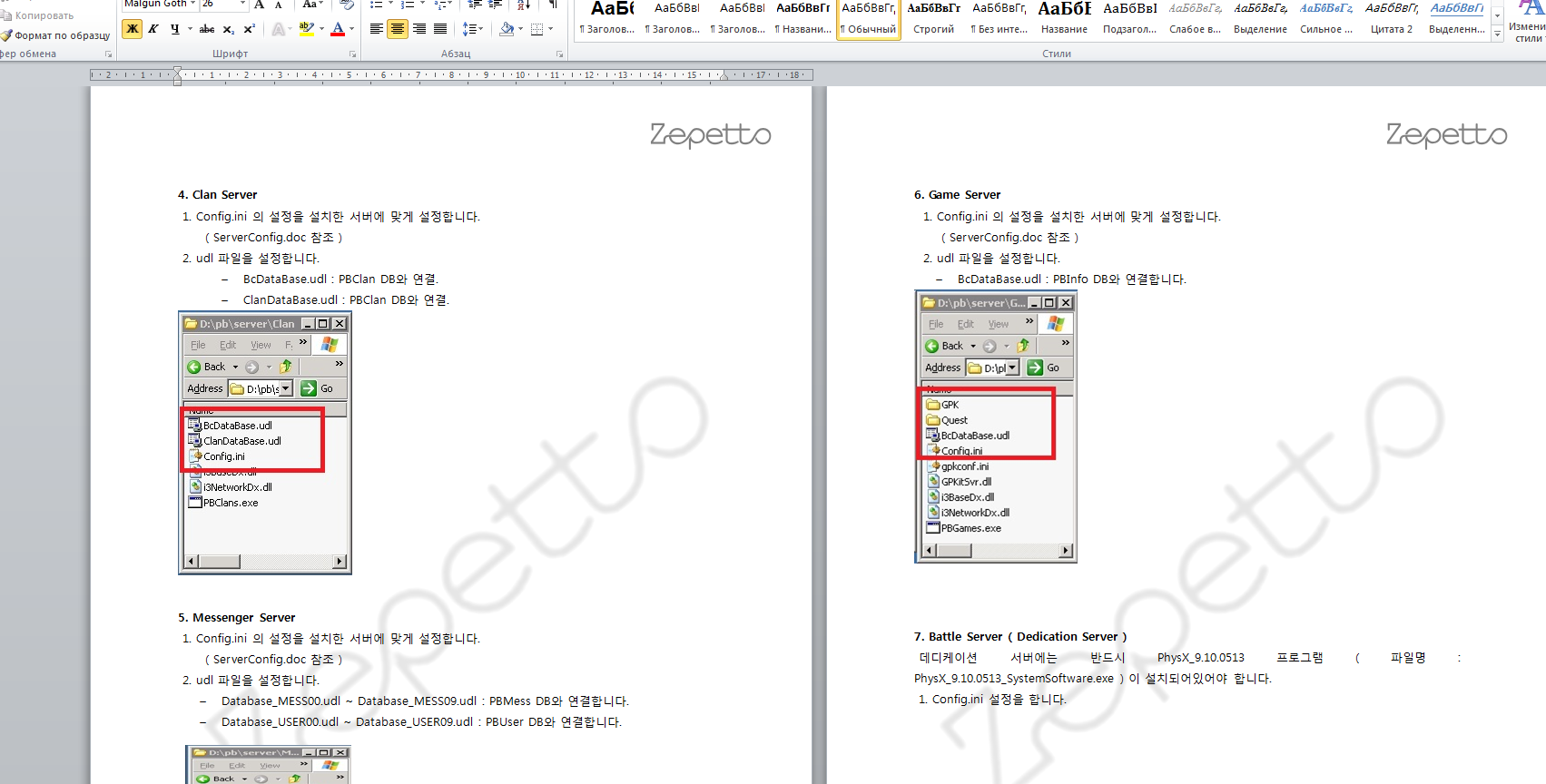Expand the styles gallery More arrow
This screenshot has height=784, width=1546.
pyautogui.click(x=1497, y=34)
